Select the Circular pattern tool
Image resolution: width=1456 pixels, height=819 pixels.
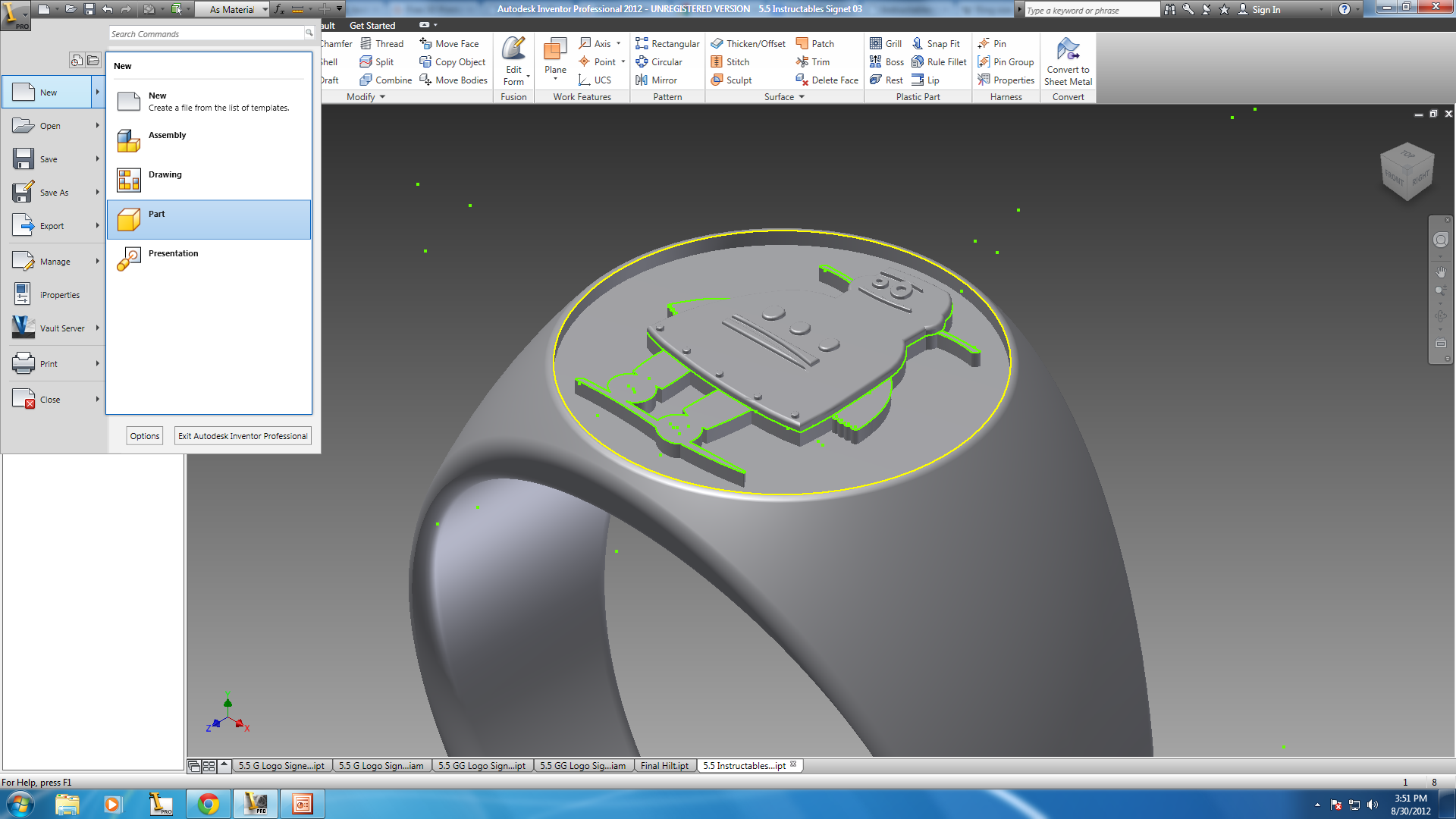tap(659, 62)
